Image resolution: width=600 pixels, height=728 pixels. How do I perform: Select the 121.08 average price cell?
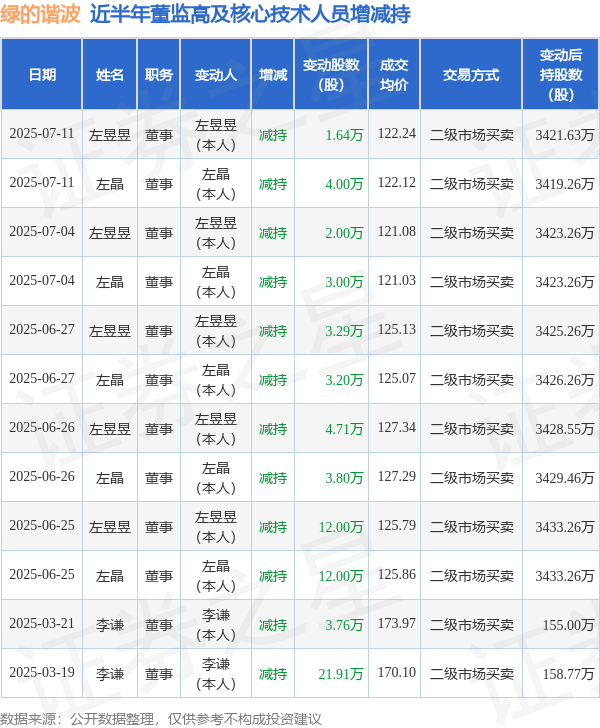(397, 232)
